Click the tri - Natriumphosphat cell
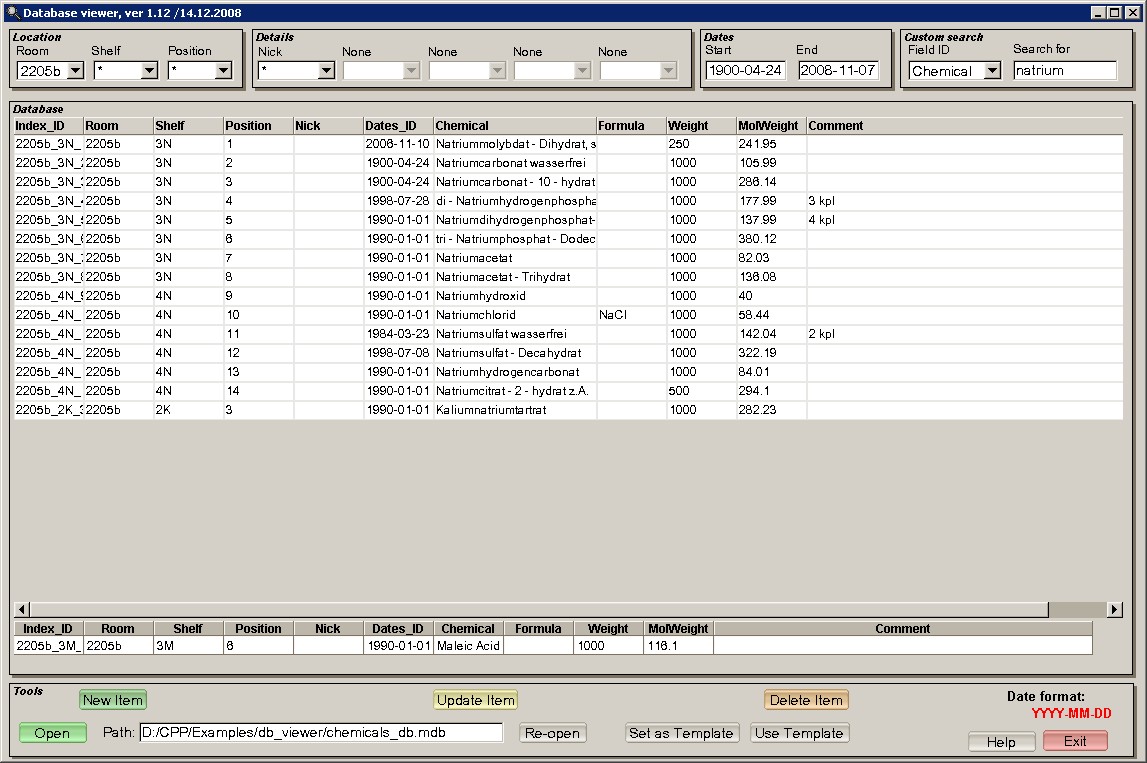Screen dimensions: 1147x763 (515, 239)
